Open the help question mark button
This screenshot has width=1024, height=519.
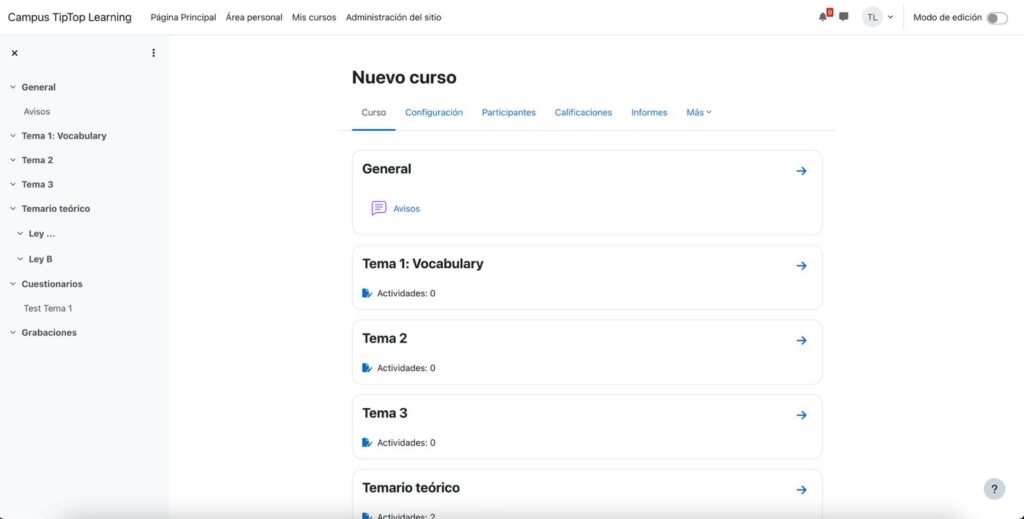(994, 489)
